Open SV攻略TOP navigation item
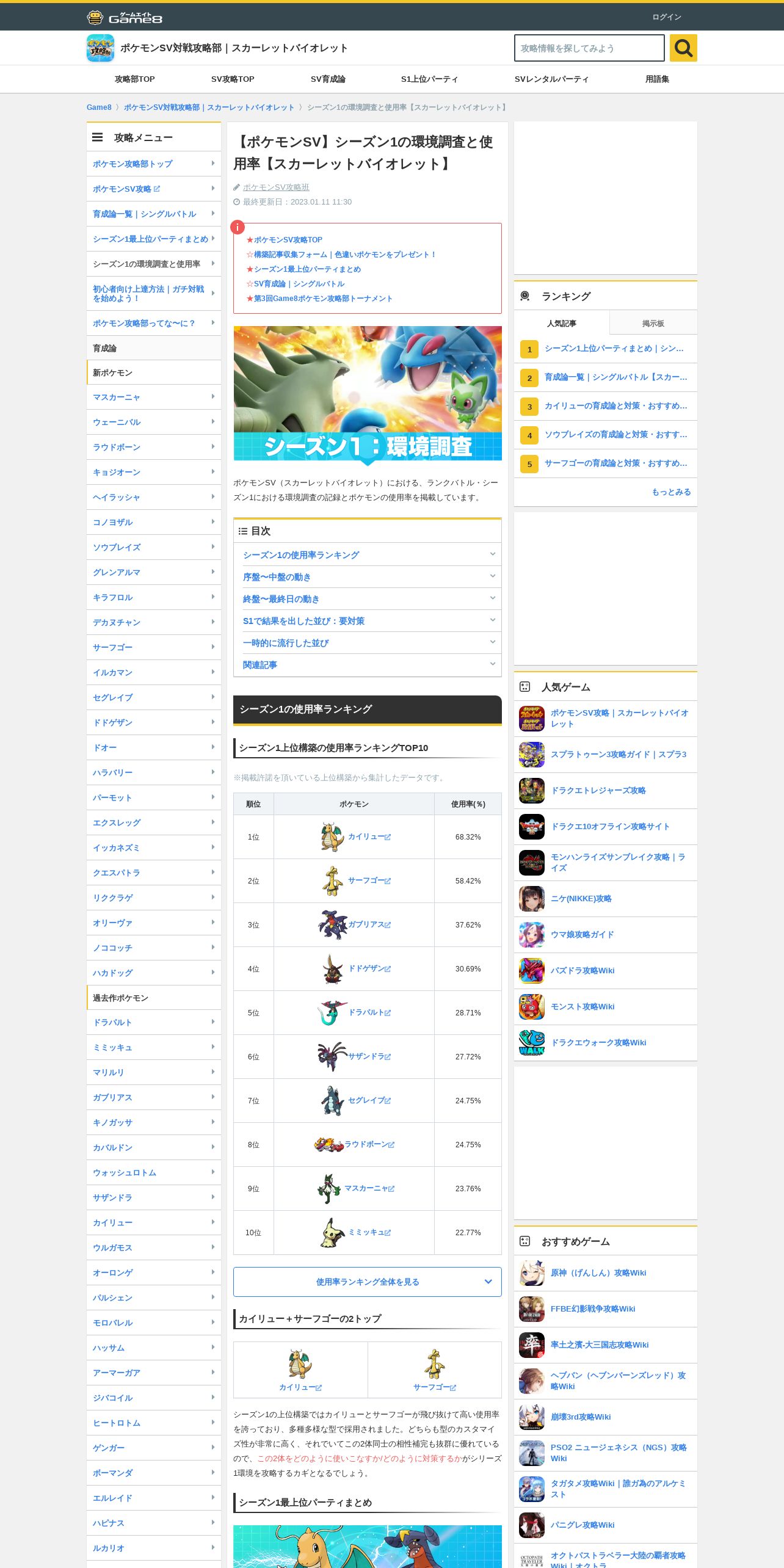Image resolution: width=784 pixels, height=1568 pixels. [x=233, y=79]
